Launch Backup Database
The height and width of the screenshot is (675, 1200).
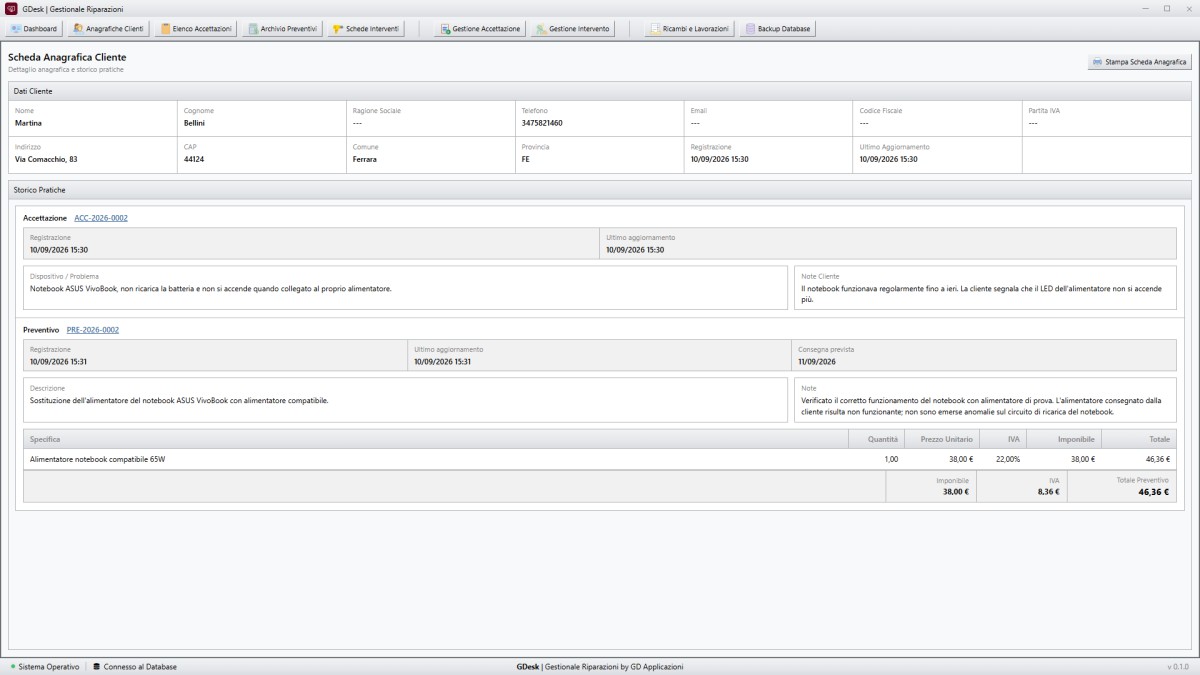pos(778,29)
